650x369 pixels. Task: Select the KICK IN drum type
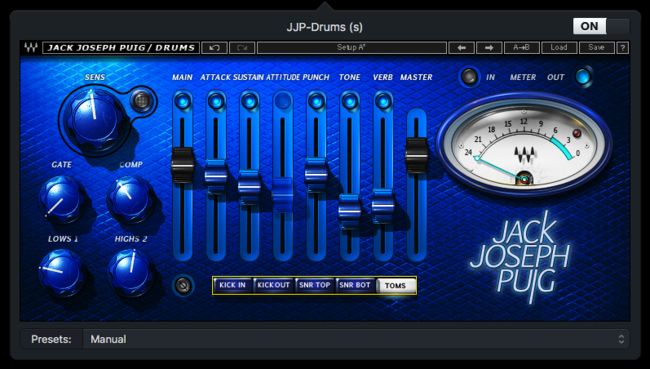coord(232,285)
